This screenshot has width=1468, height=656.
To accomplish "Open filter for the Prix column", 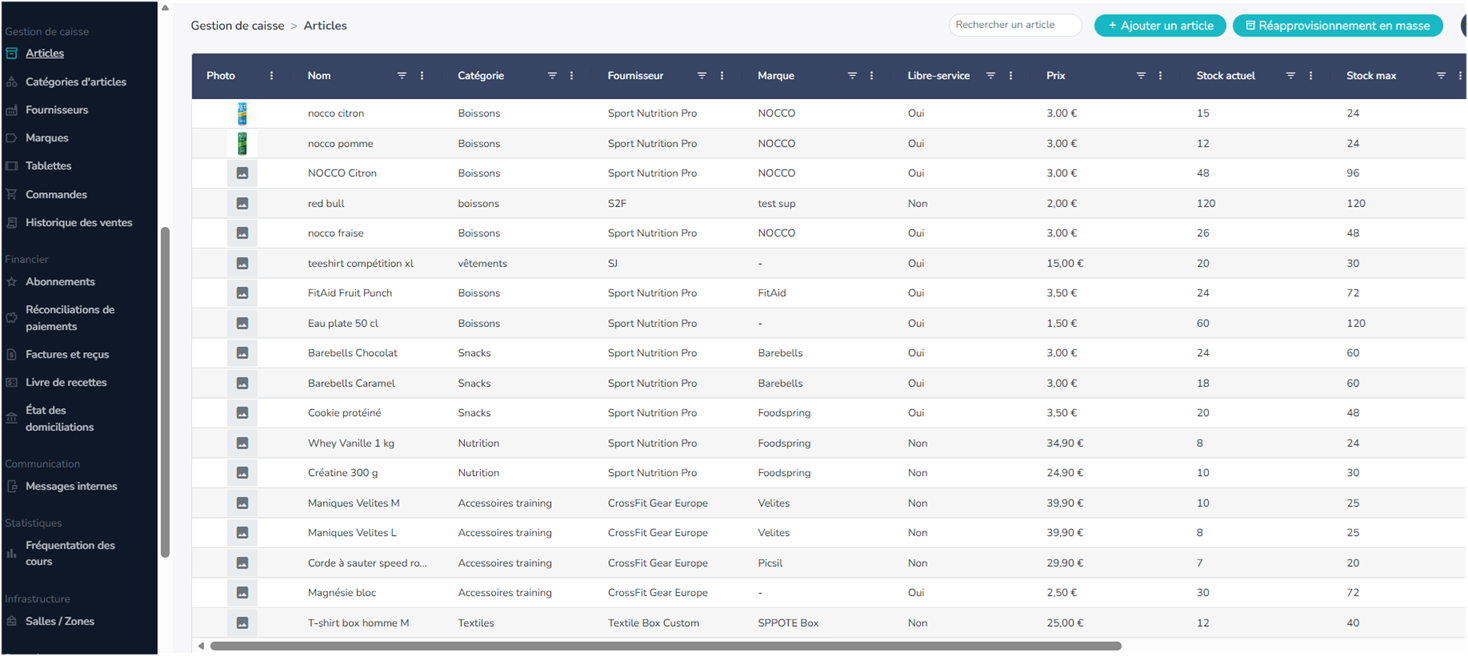I will click(1141, 76).
